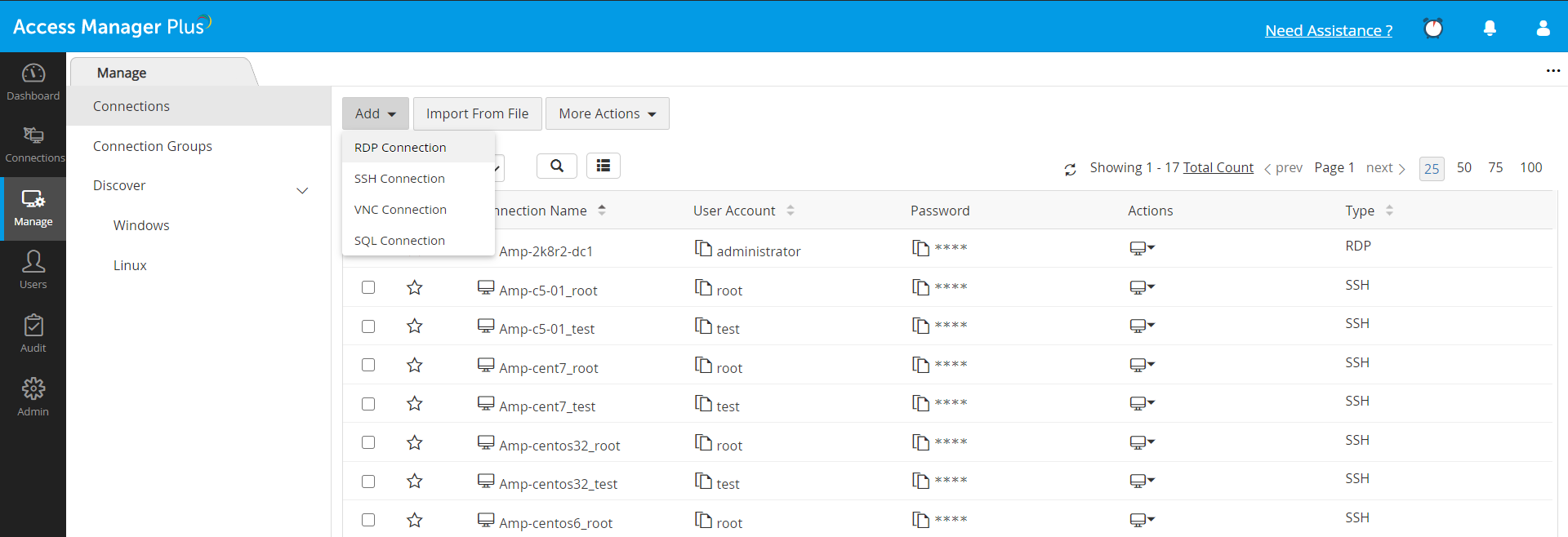
Task: Select checkbox for Amp-centos6_root
Action: click(368, 520)
